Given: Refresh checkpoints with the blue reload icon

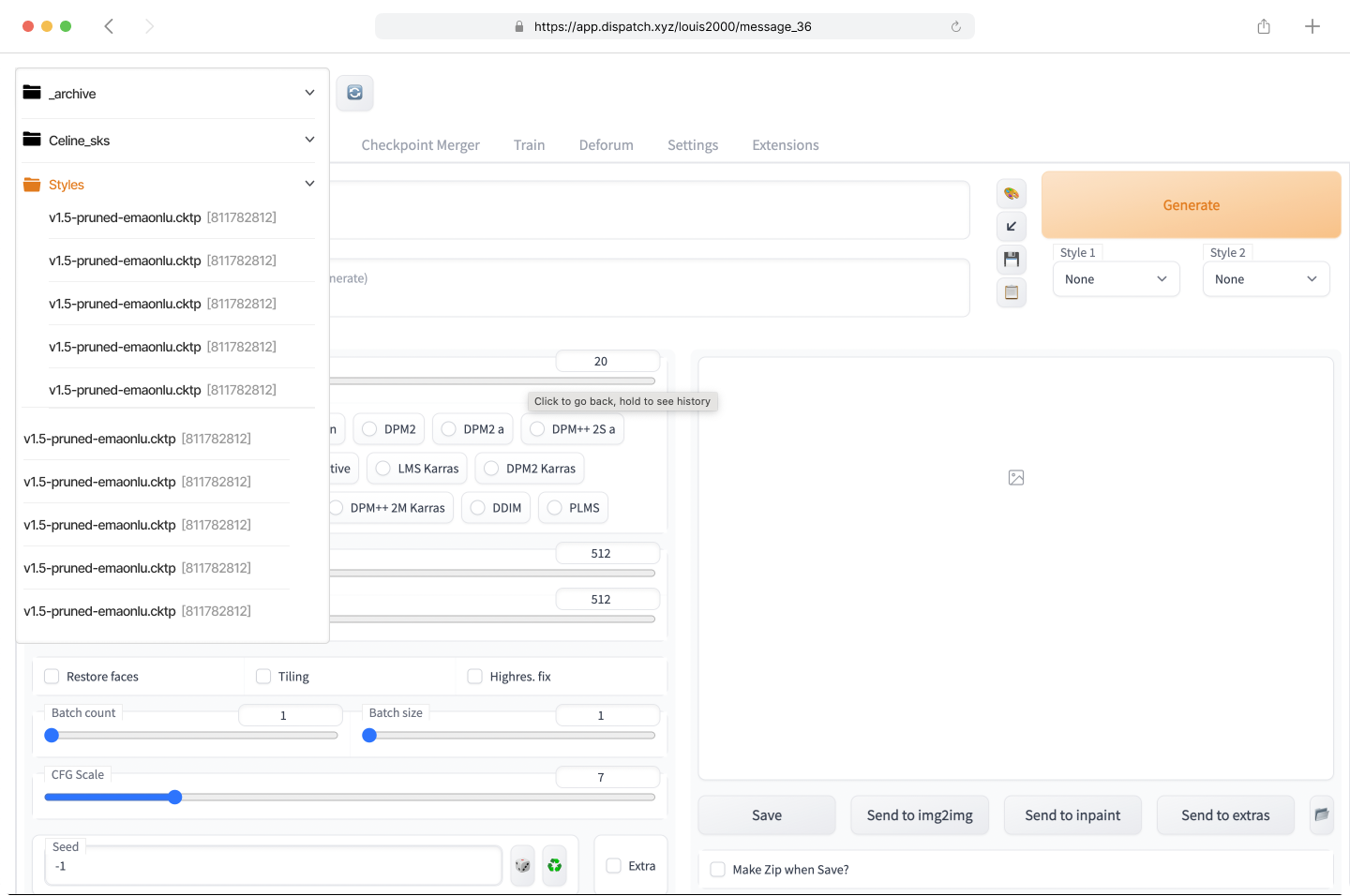Looking at the screenshot, I should (x=354, y=93).
